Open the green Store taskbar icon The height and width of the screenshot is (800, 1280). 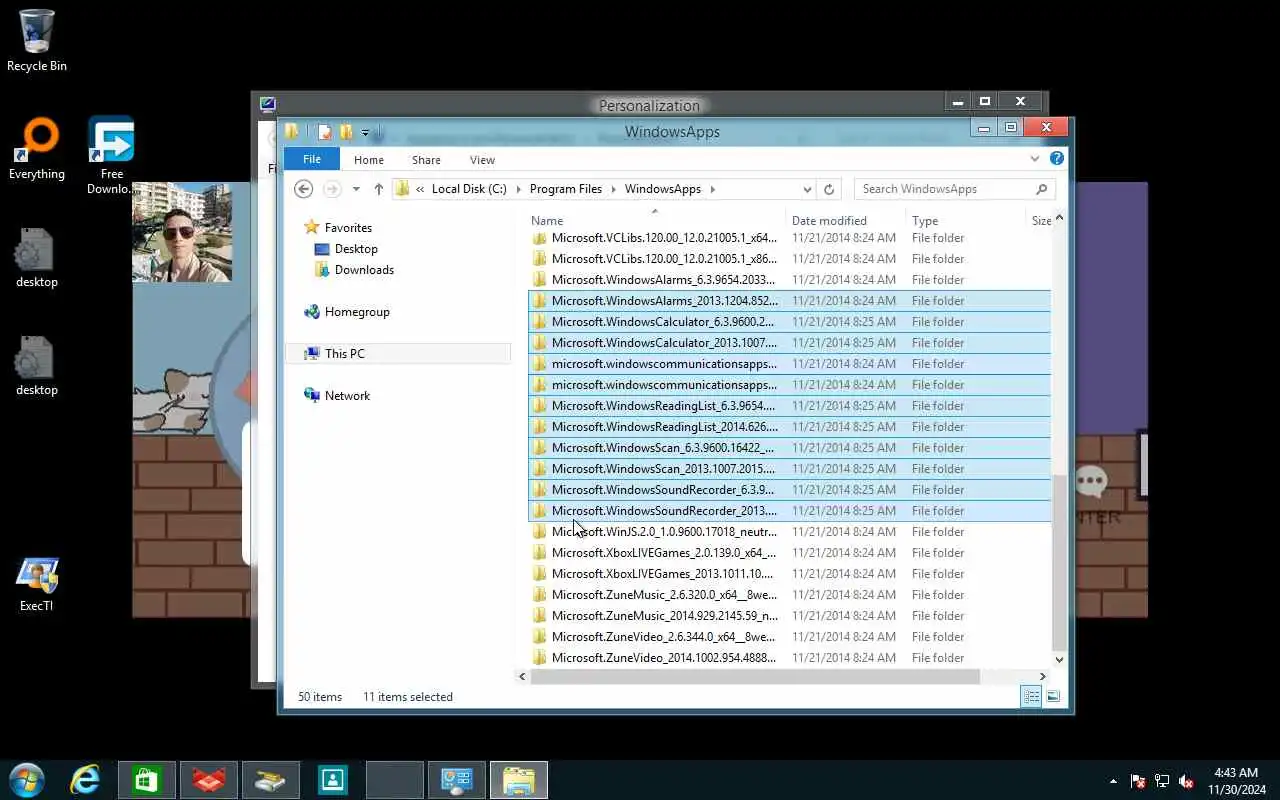tap(147, 780)
